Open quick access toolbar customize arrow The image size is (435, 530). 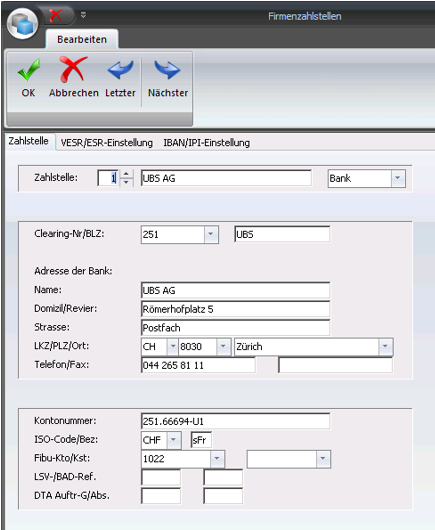tap(83, 15)
